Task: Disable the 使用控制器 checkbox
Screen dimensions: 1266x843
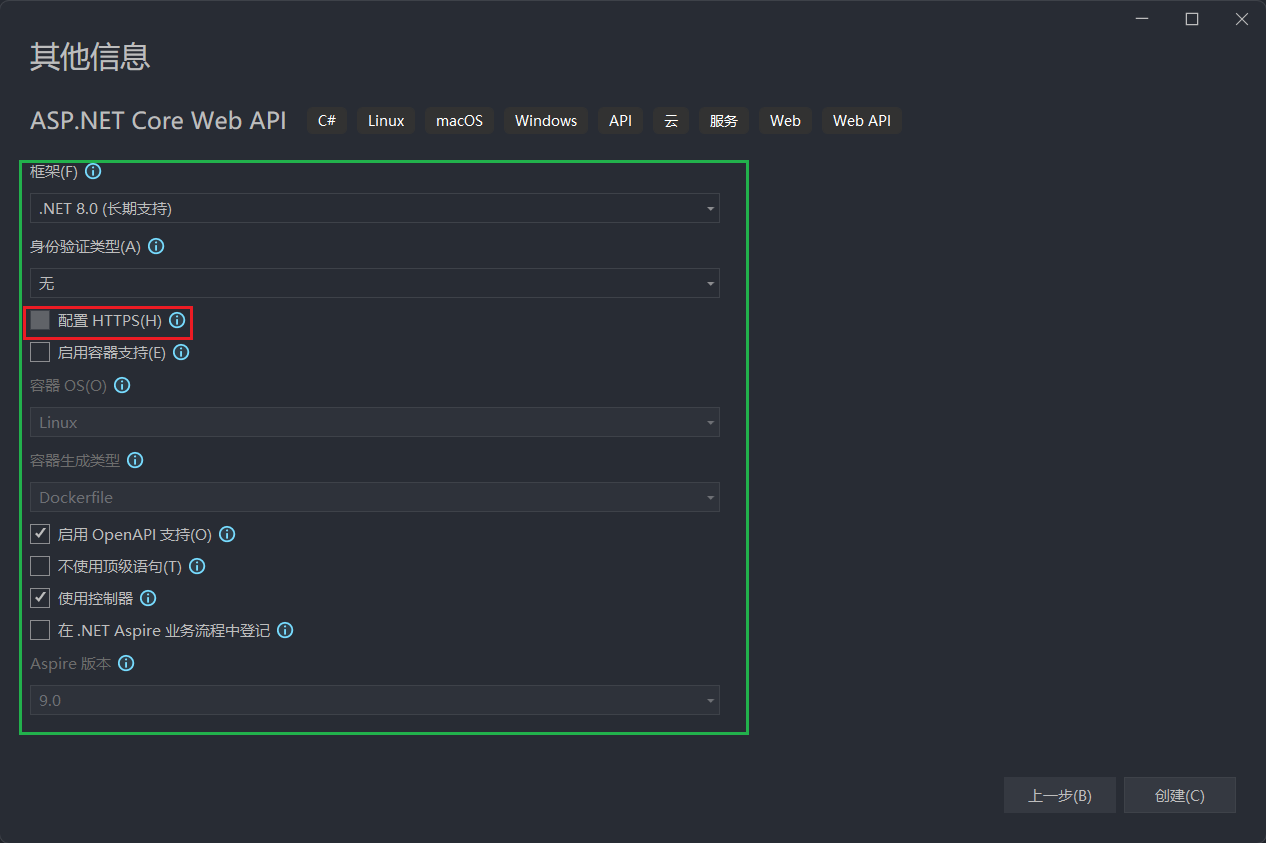Action: tap(40, 599)
